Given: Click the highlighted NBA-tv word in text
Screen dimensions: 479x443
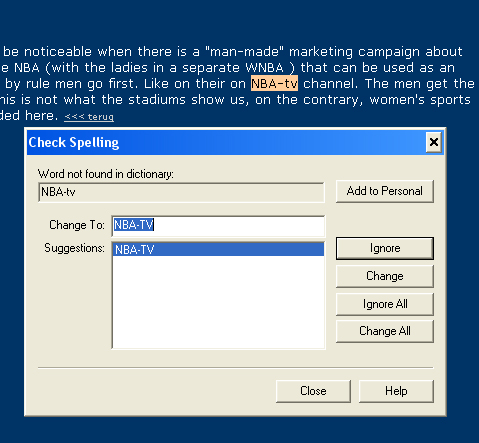Looking at the screenshot, I should click(274, 83).
